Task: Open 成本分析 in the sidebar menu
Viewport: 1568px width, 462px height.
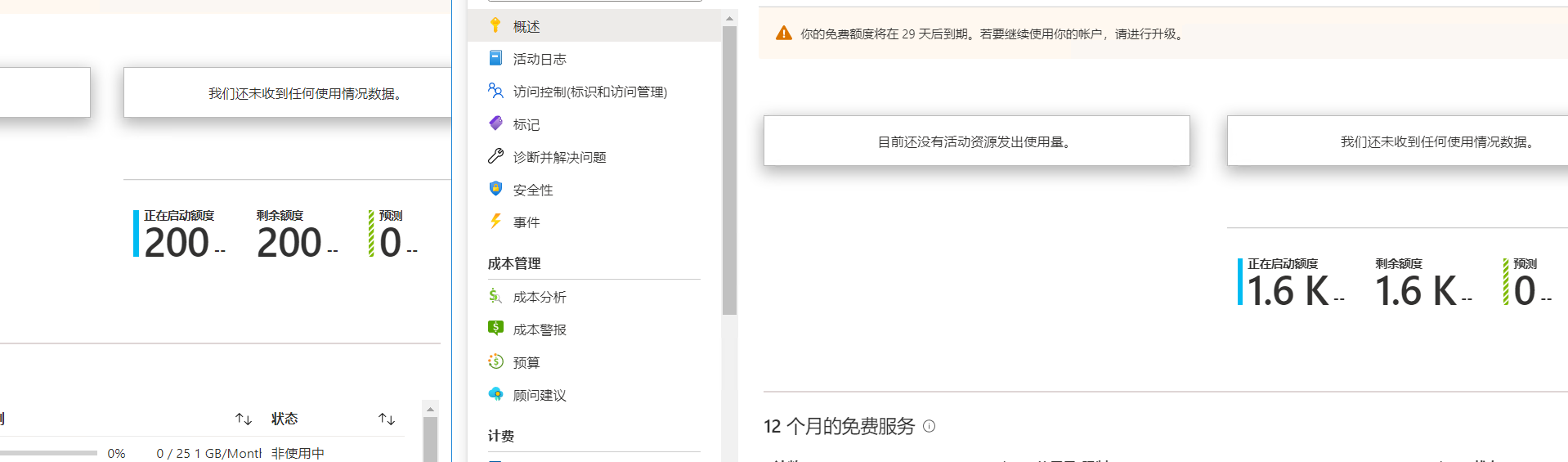Action: 539,297
